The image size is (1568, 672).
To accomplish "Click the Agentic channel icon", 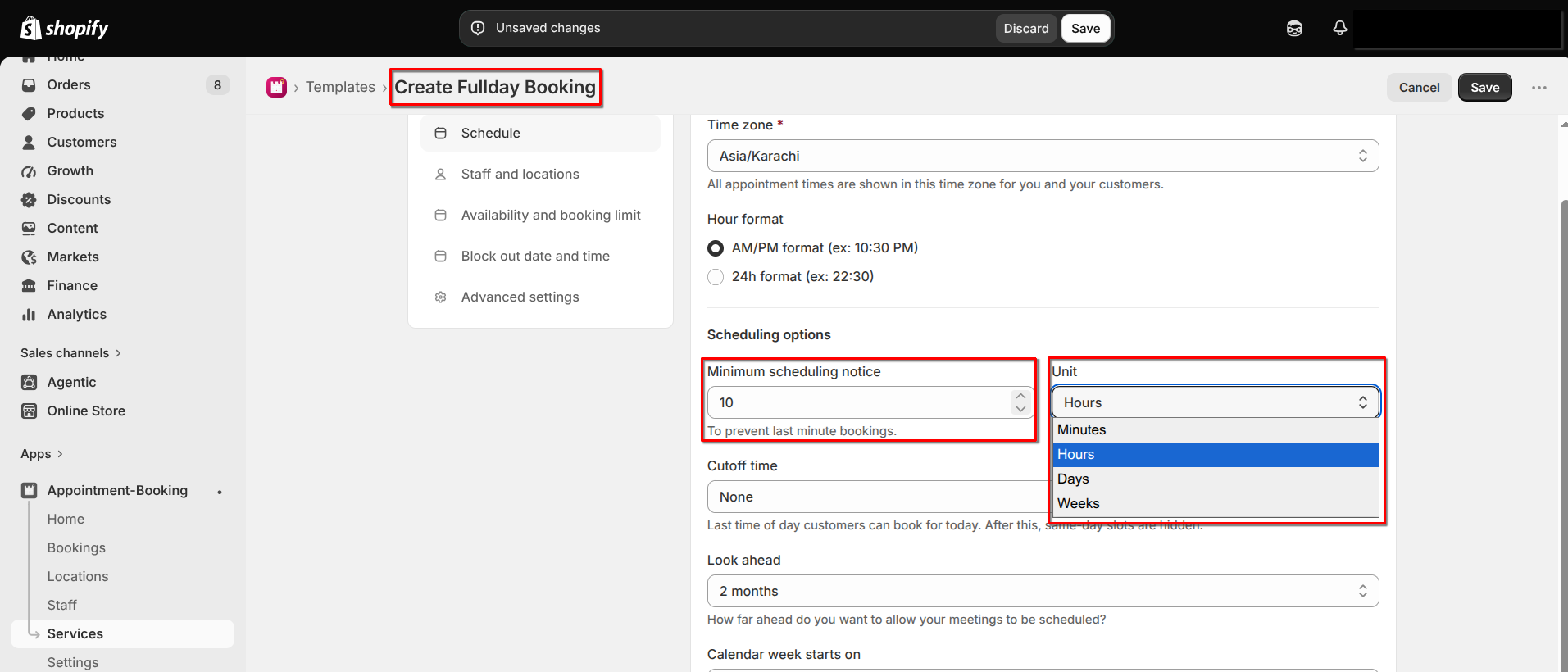I will pos(29,382).
